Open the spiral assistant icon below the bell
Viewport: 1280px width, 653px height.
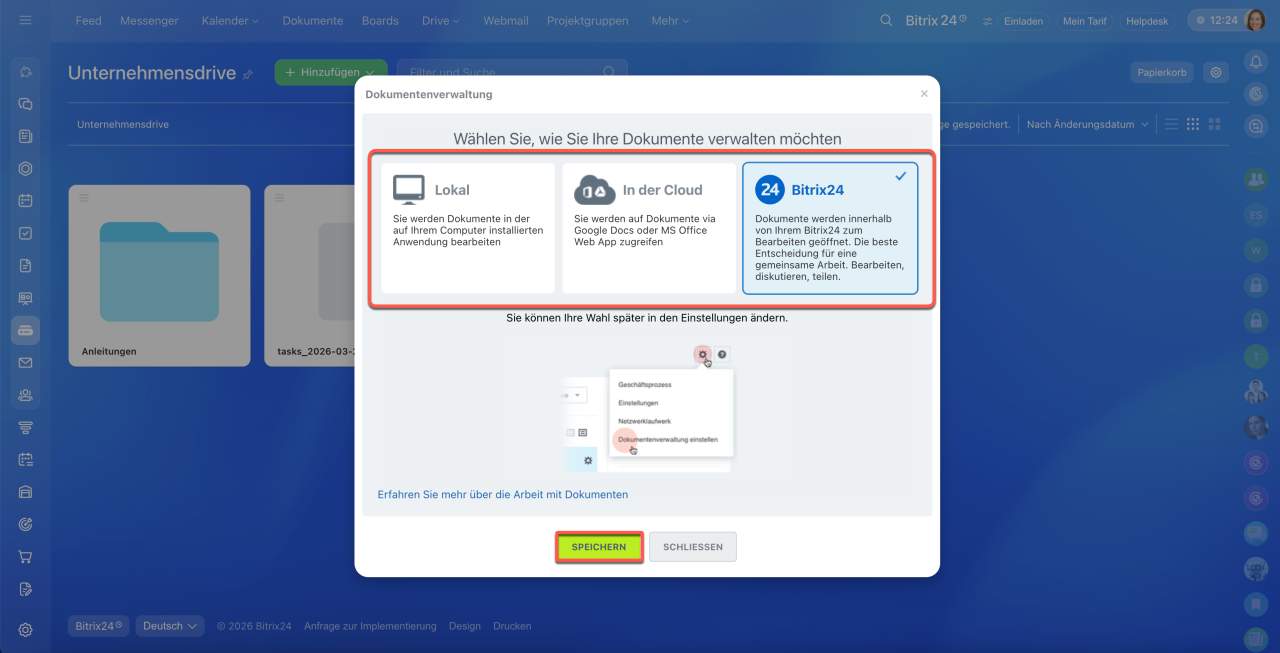(1256, 94)
